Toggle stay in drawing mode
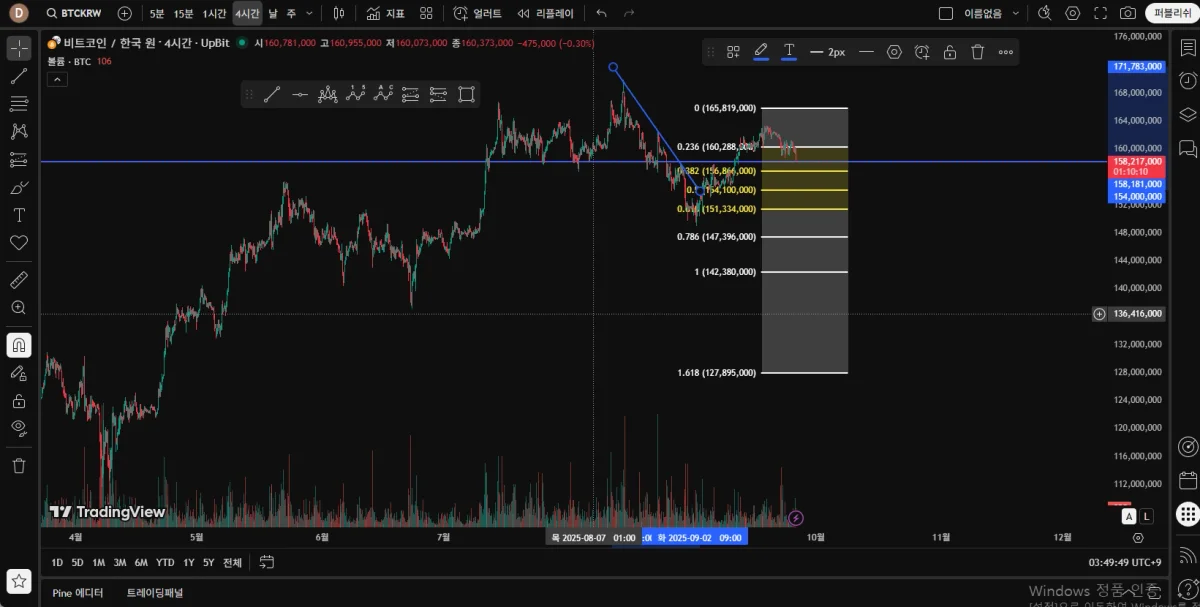Image resolution: width=1200 pixels, height=607 pixels. (18, 373)
